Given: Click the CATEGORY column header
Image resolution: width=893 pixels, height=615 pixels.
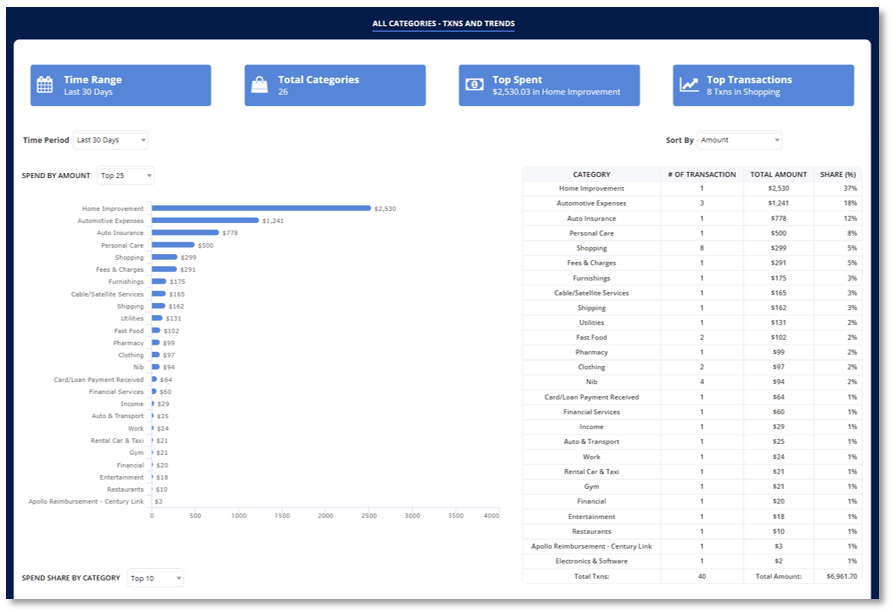Looking at the screenshot, I should pyautogui.click(x=591, y=174).
